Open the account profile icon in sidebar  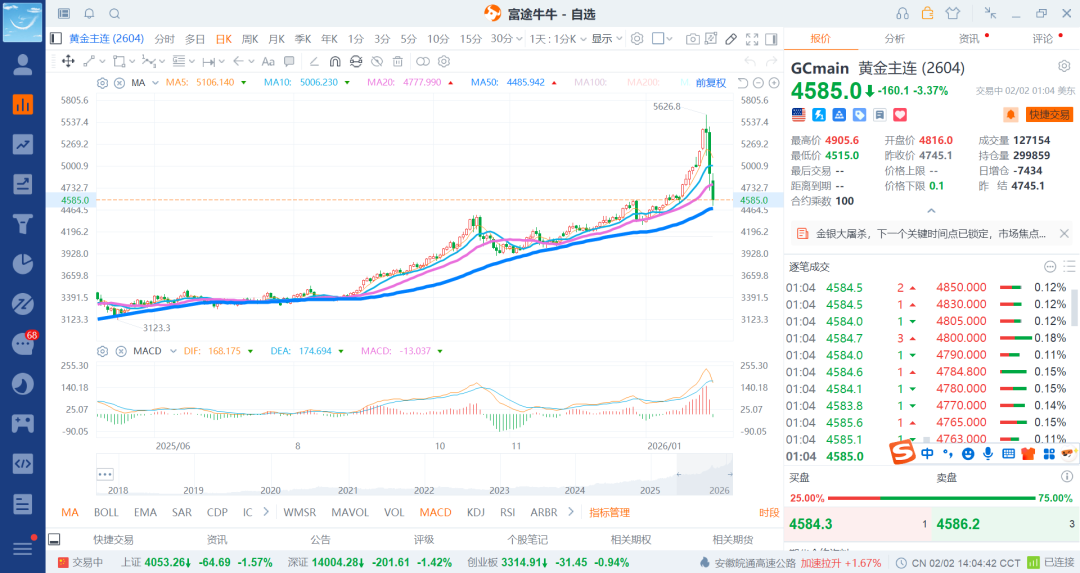(x=23, y=65)
